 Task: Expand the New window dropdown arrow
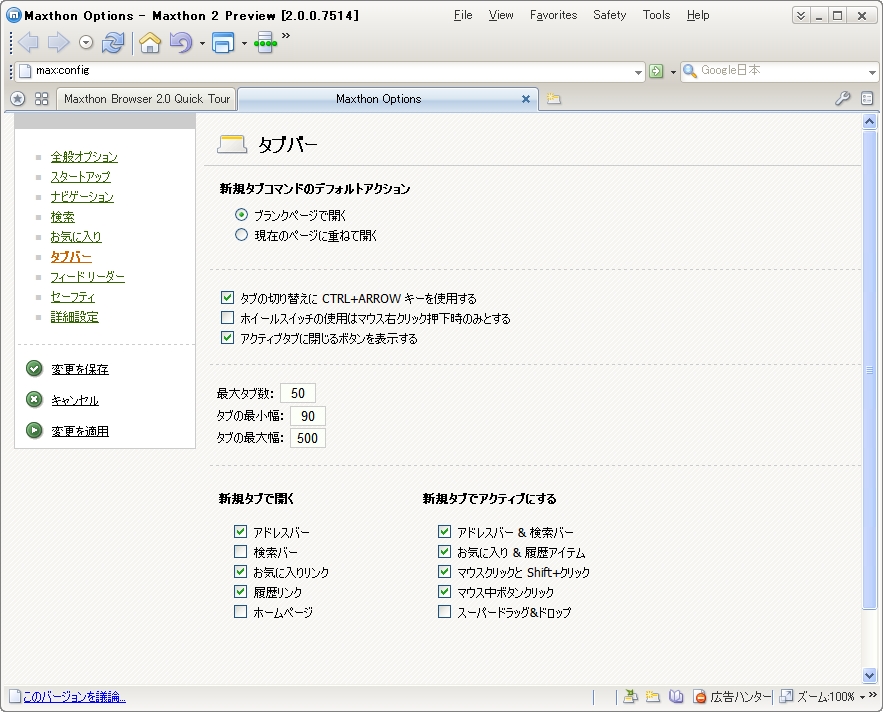[x=244, y=43]
